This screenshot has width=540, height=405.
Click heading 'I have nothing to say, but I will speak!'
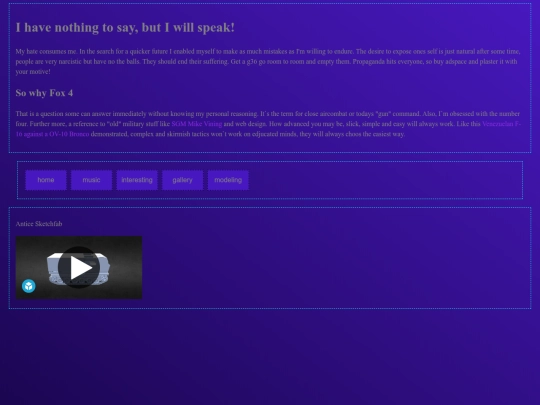125,28
